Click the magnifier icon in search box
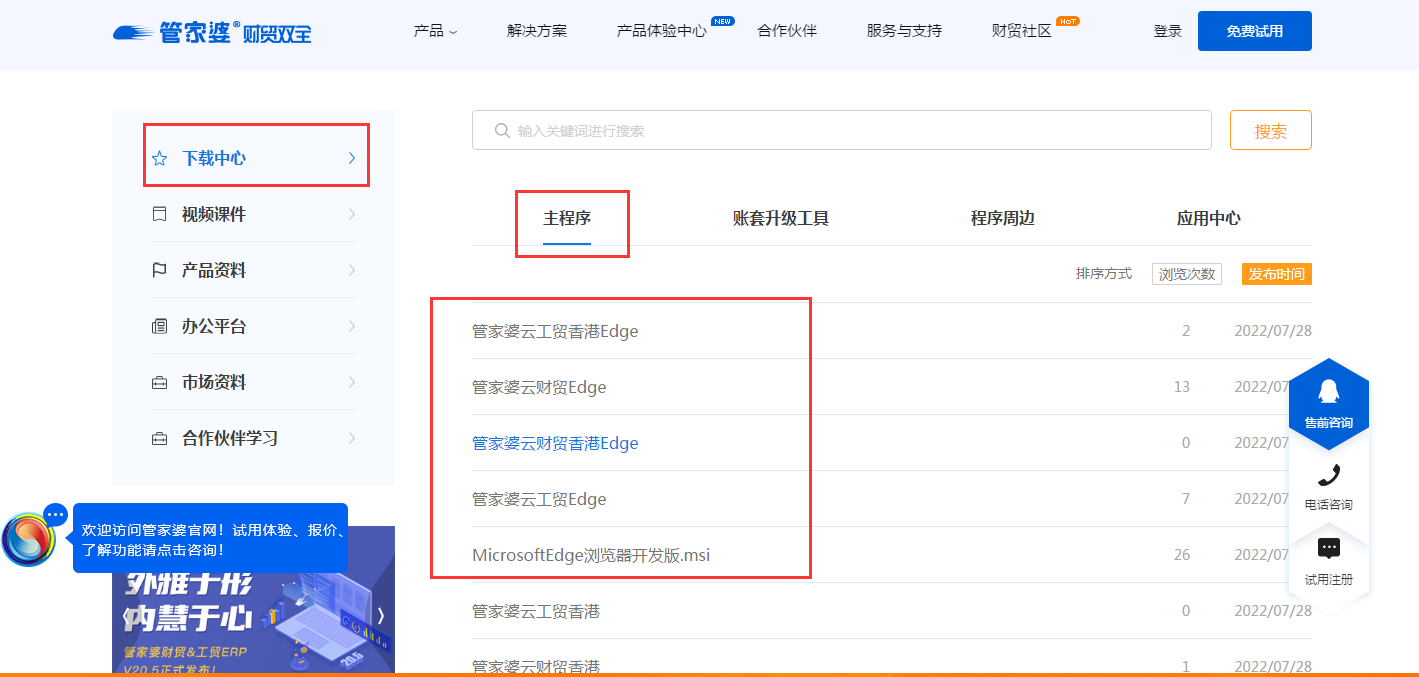 (502, 131)
